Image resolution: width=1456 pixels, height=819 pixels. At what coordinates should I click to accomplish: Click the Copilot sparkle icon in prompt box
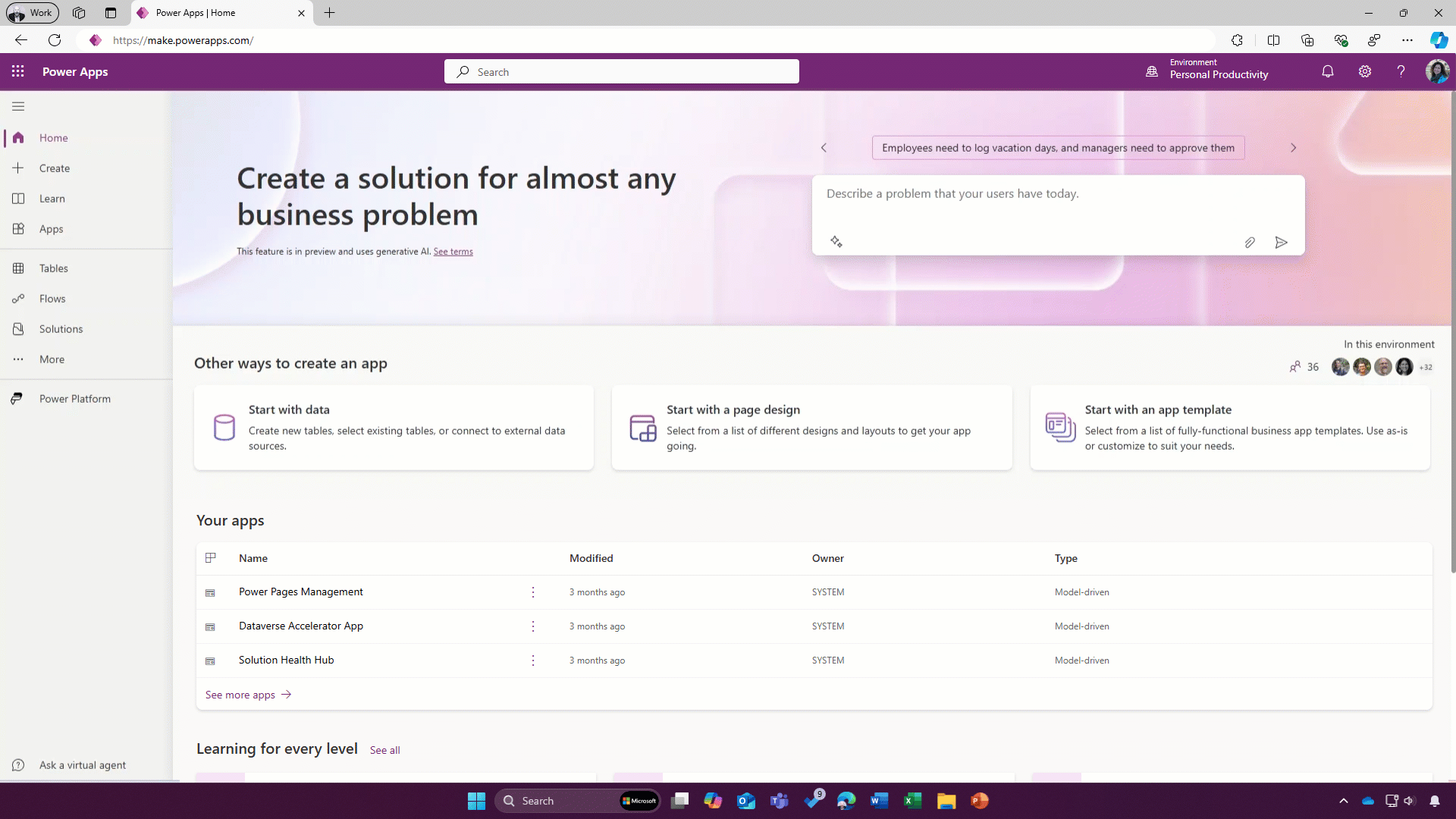coord(836,242)
